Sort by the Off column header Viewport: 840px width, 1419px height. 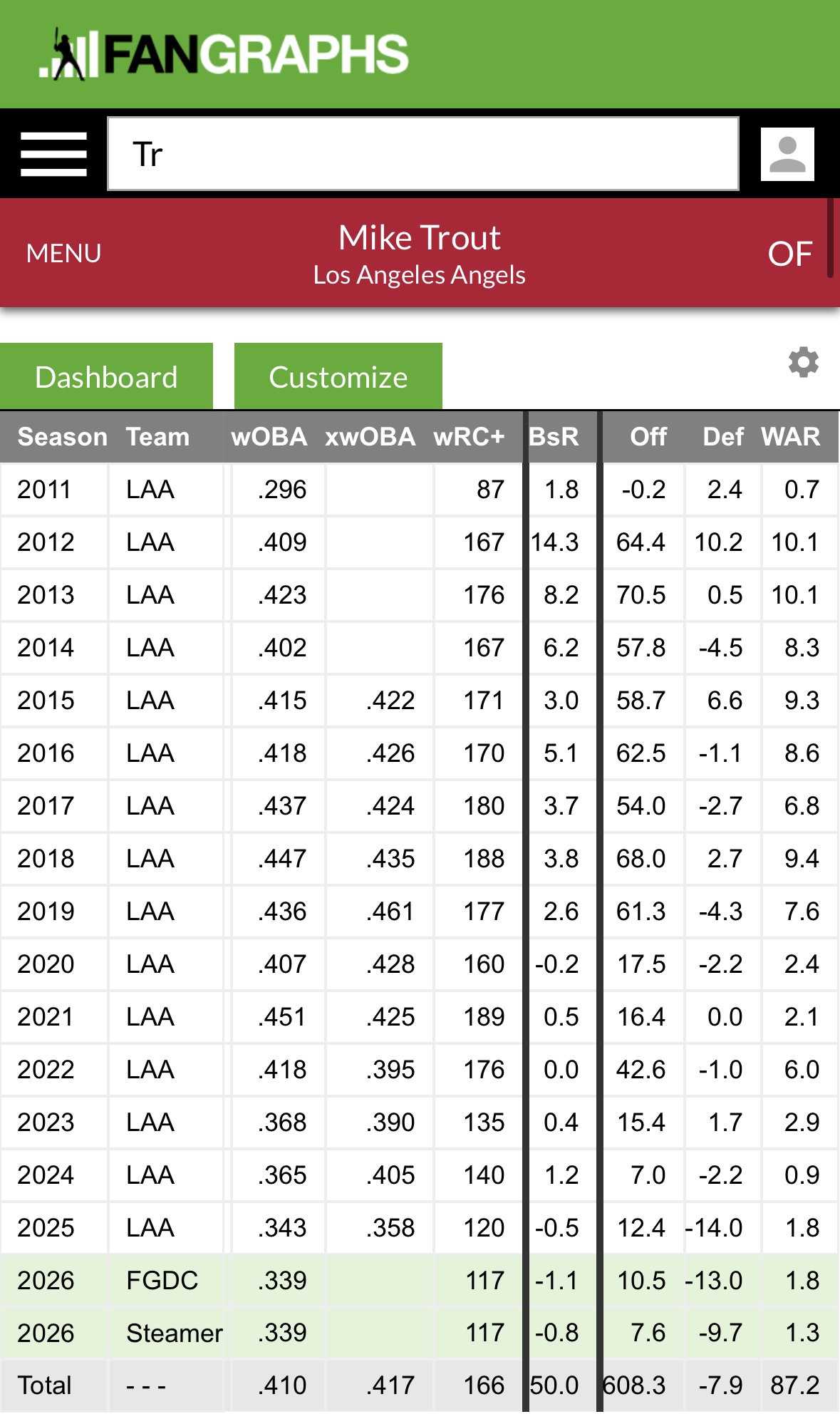[x=648, y=436]
